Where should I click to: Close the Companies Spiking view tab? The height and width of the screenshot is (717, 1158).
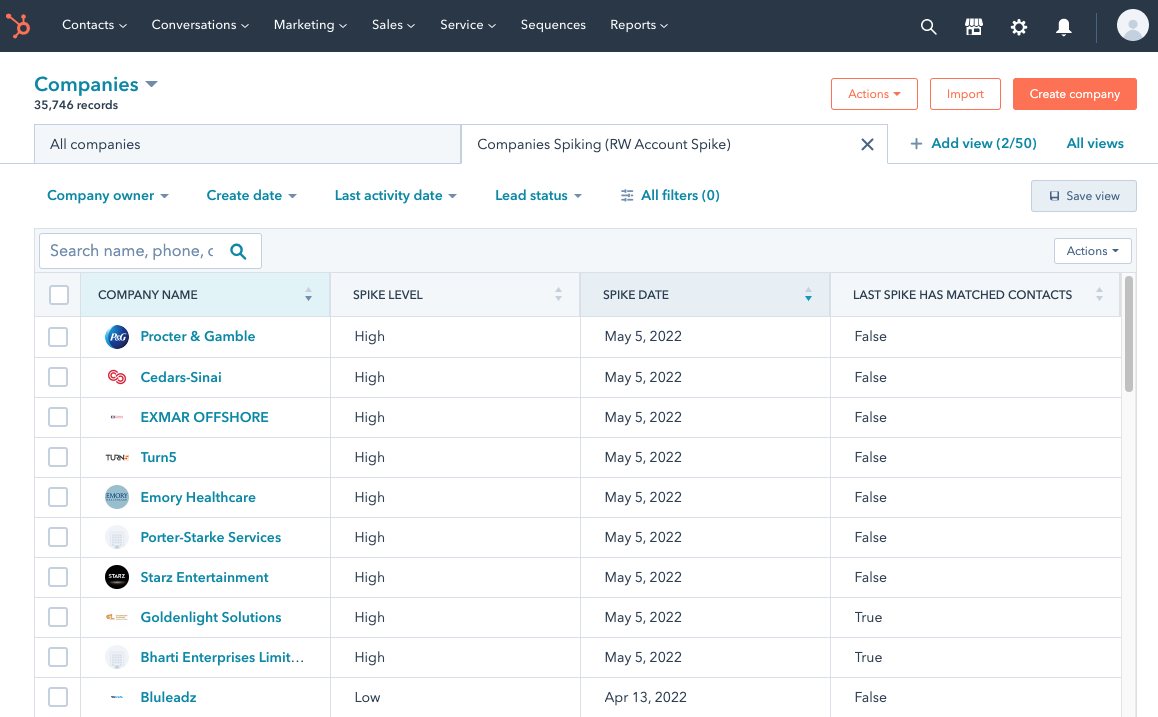(x=867, y=145)
